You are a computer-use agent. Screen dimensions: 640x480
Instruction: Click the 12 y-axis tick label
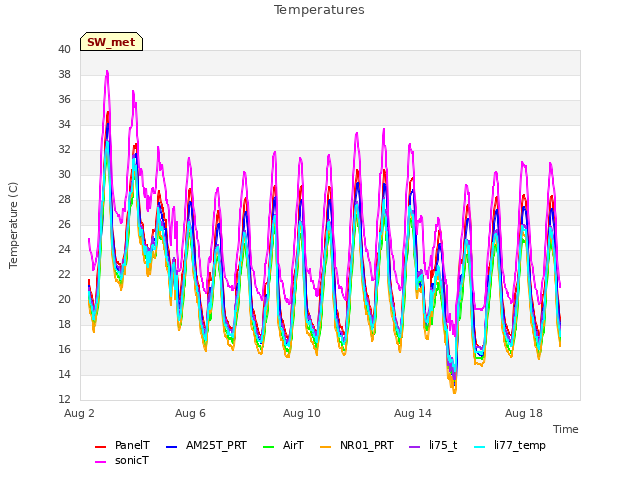[x=64, y=399]
